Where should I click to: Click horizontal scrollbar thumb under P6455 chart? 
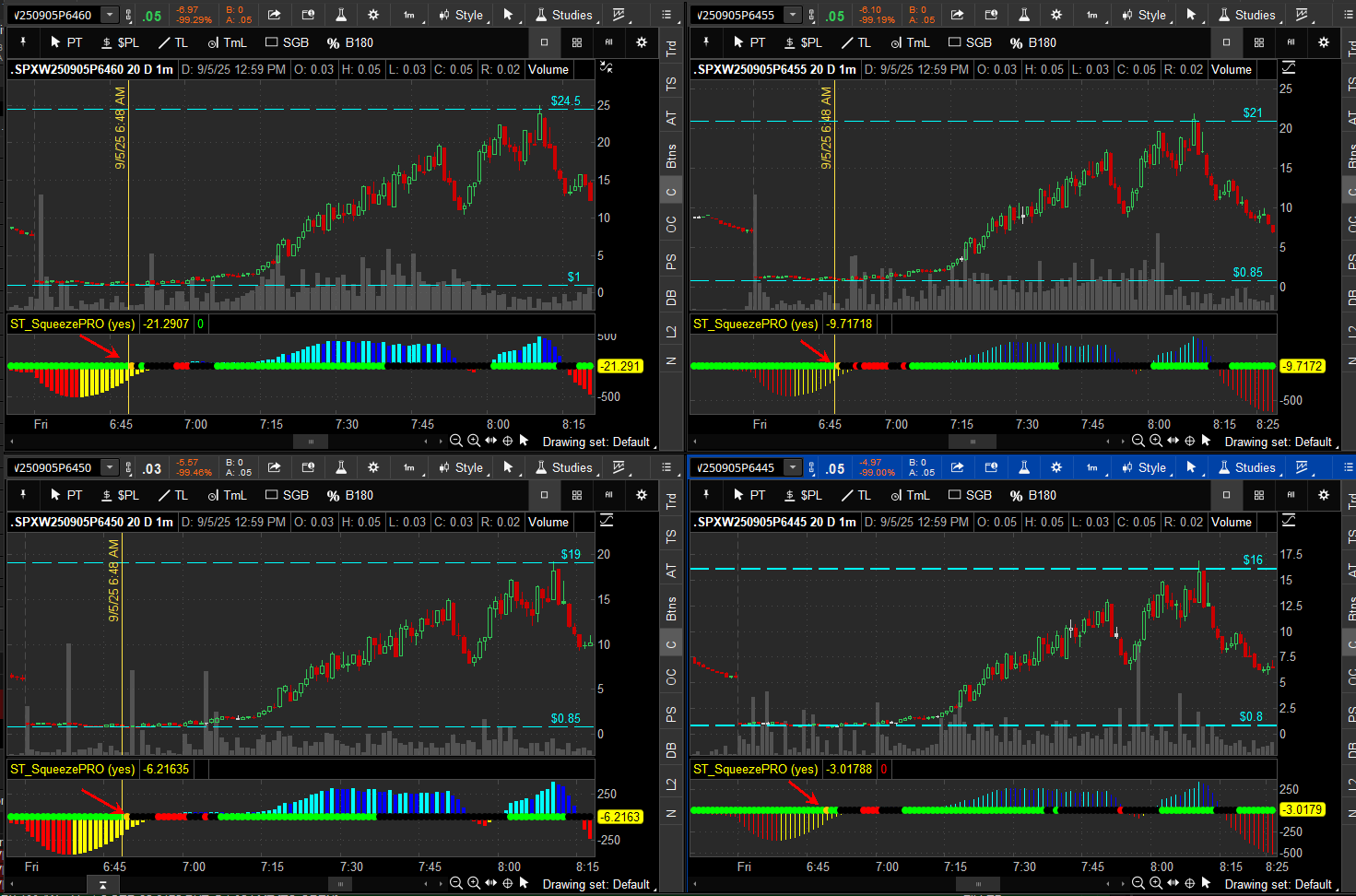point(972,442)
